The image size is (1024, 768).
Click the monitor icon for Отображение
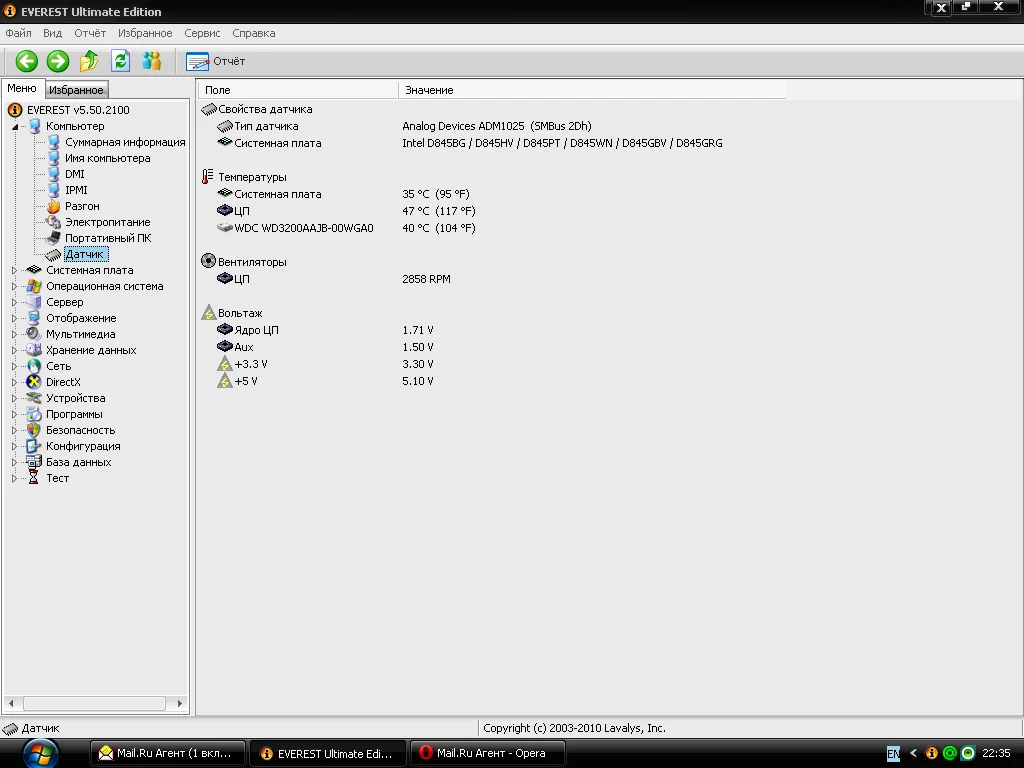(33, 318)
